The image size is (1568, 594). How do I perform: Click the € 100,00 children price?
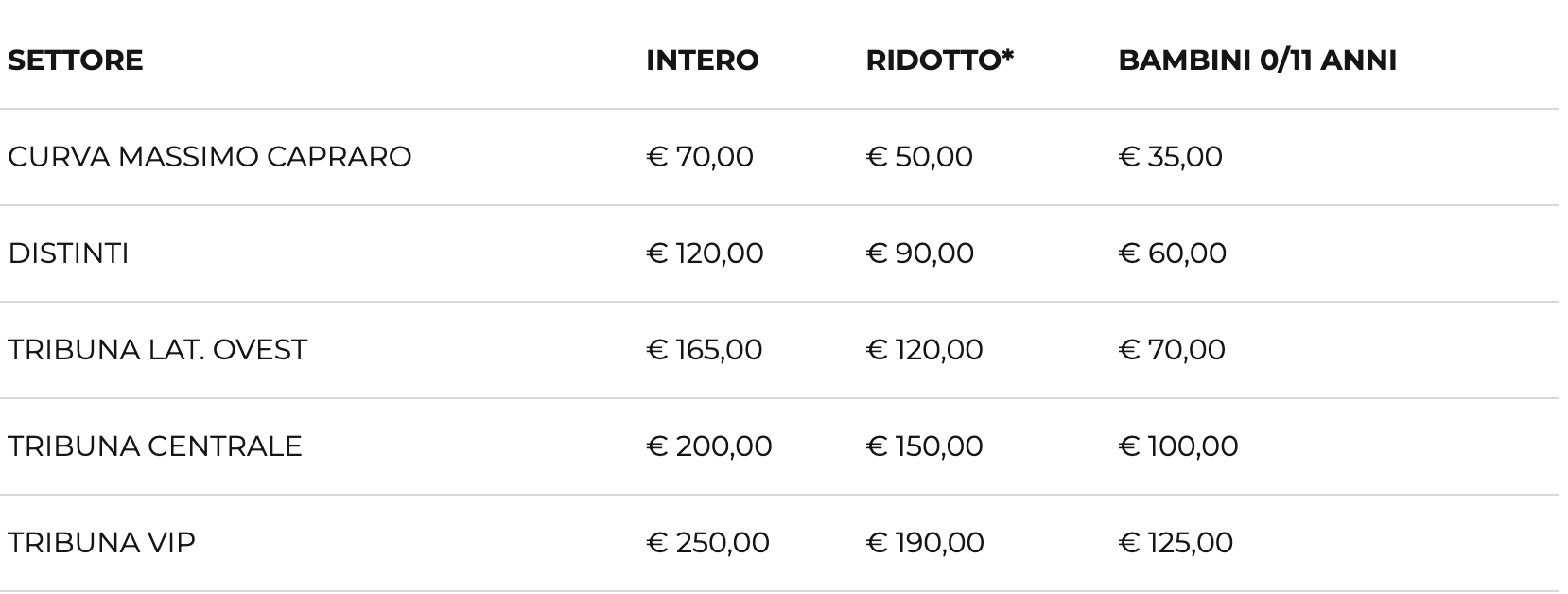click(1177, 446)
